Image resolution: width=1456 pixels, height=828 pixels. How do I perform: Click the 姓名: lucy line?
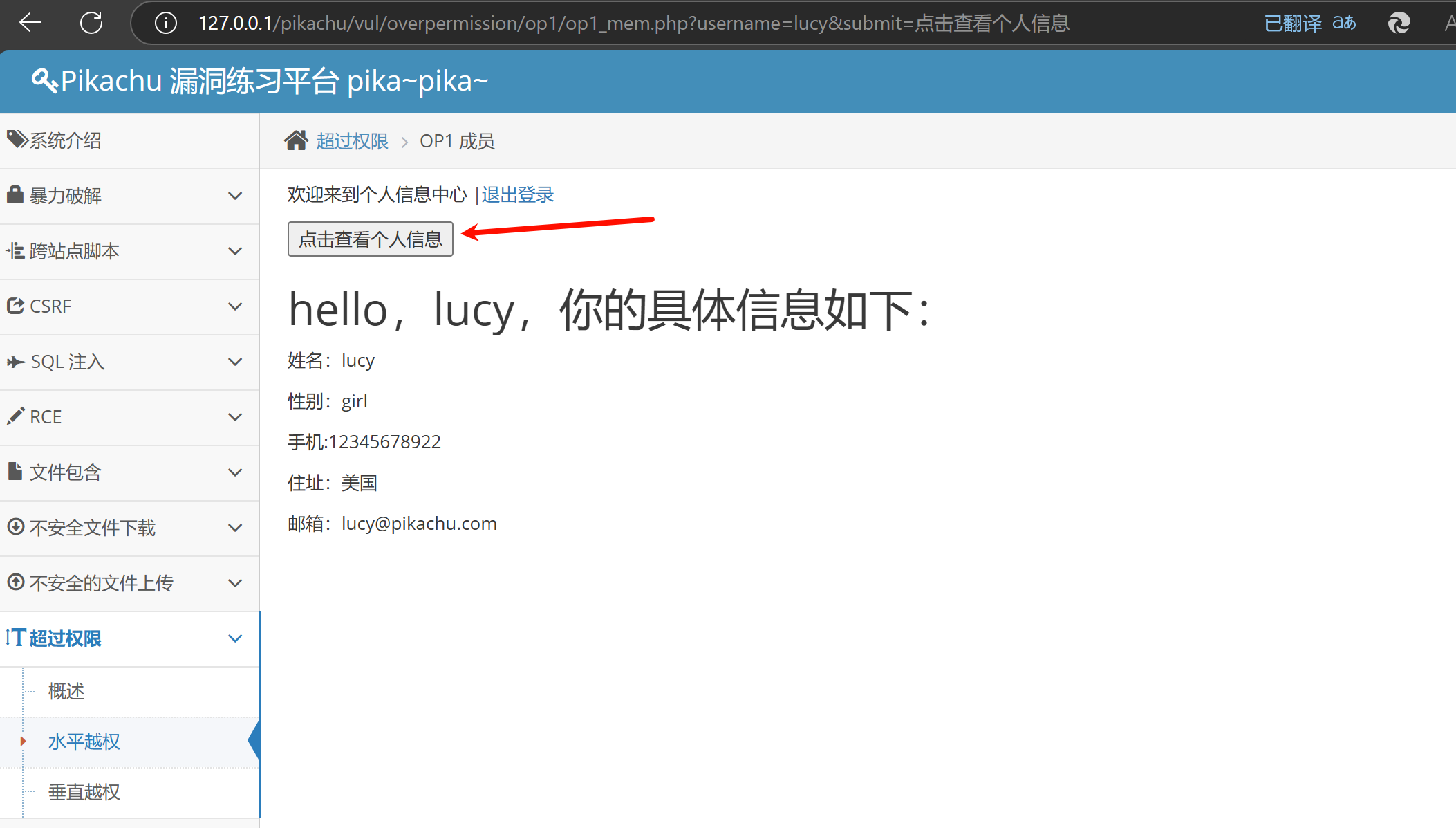pyautogui.click(x=331, y=360)
